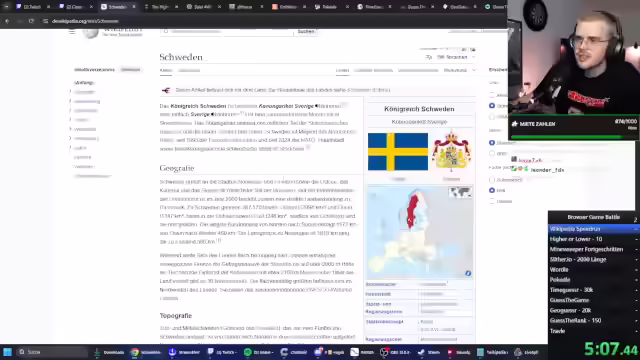Play the audio icon after bold Sverige
The height and width of the screenshot is (360, 640).
pyautogui.click(x=212, y=114)
